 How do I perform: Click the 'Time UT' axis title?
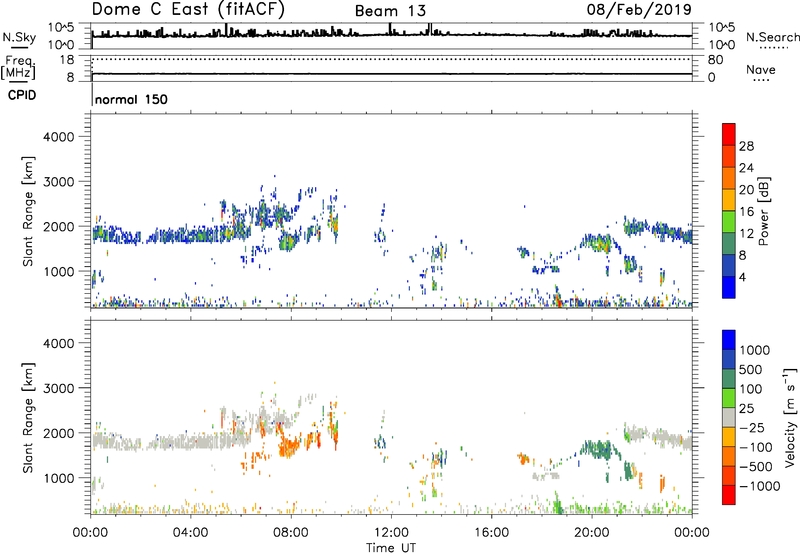click(x=391, y=548)
